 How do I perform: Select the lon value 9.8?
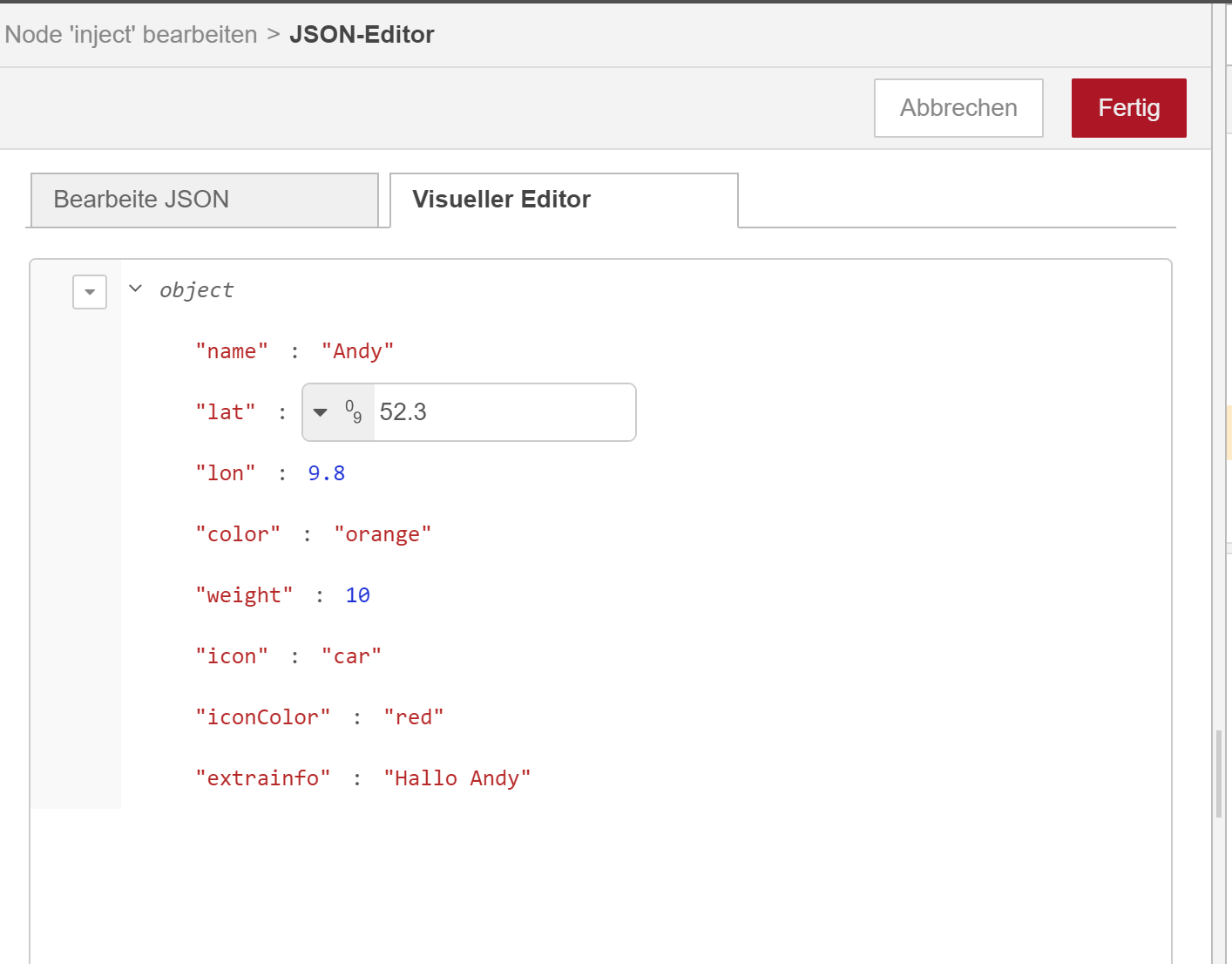[327, 473]
